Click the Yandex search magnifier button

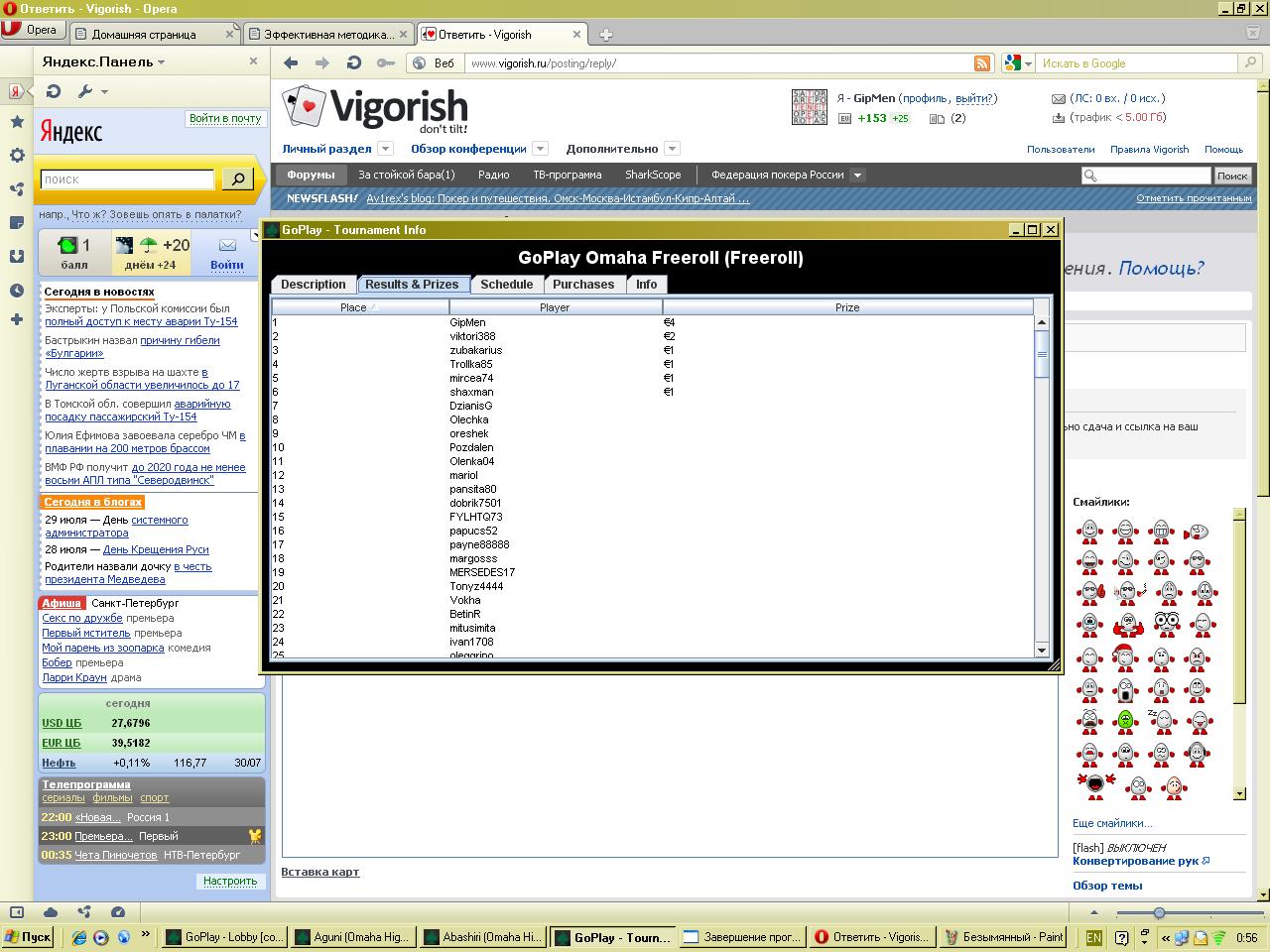pos(237,178)
